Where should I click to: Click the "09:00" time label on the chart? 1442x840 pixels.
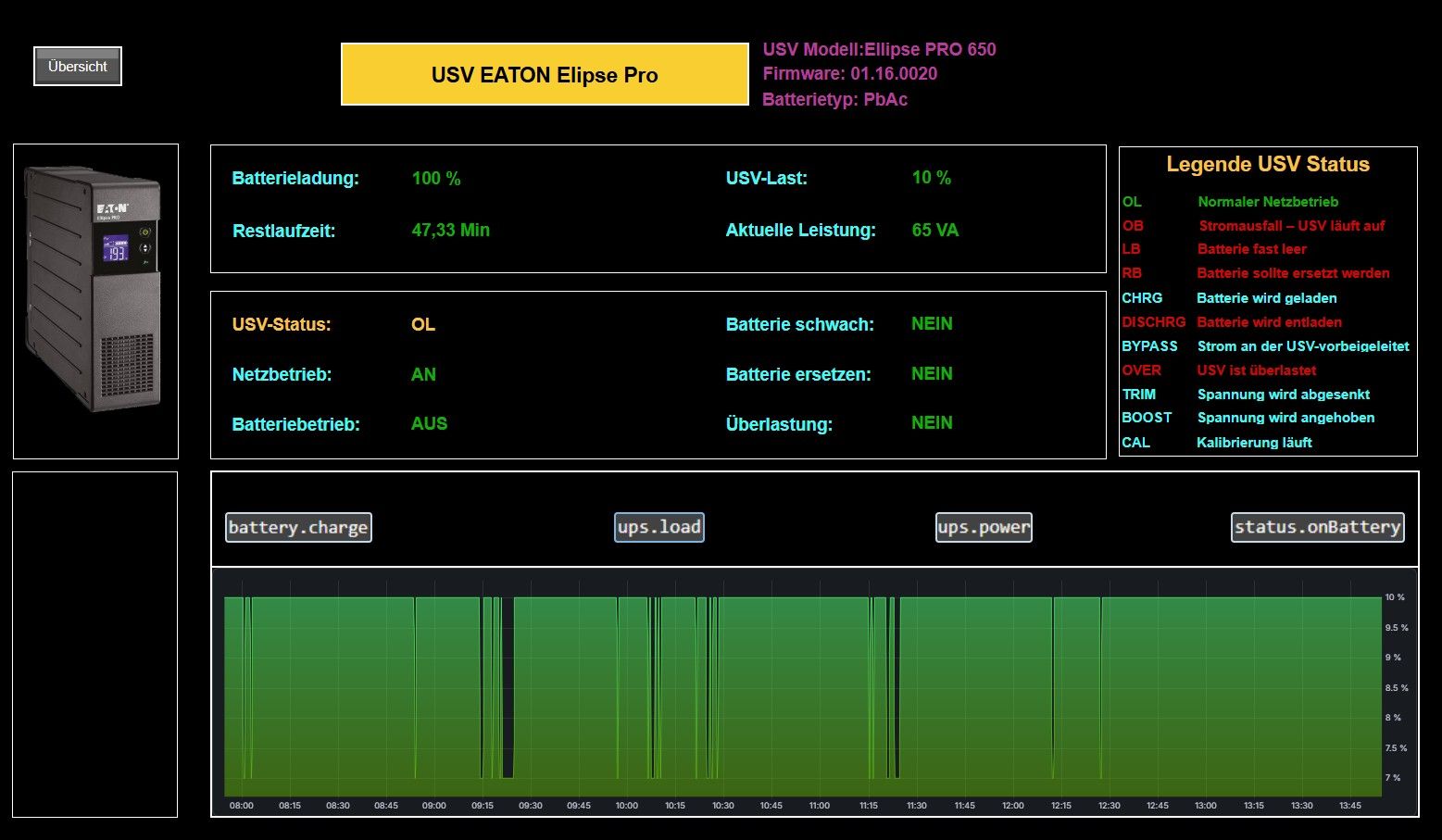[x=434, y=806]
